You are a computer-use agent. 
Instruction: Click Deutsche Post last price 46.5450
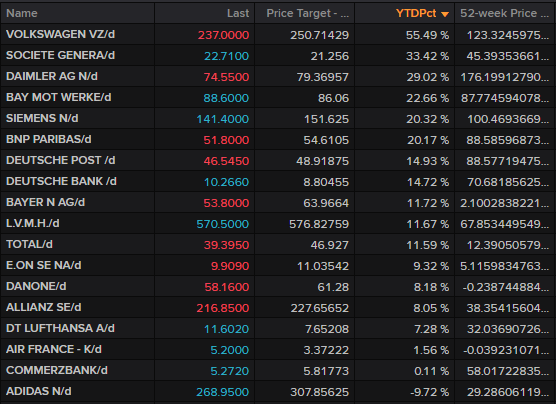[x=226, y=161]
